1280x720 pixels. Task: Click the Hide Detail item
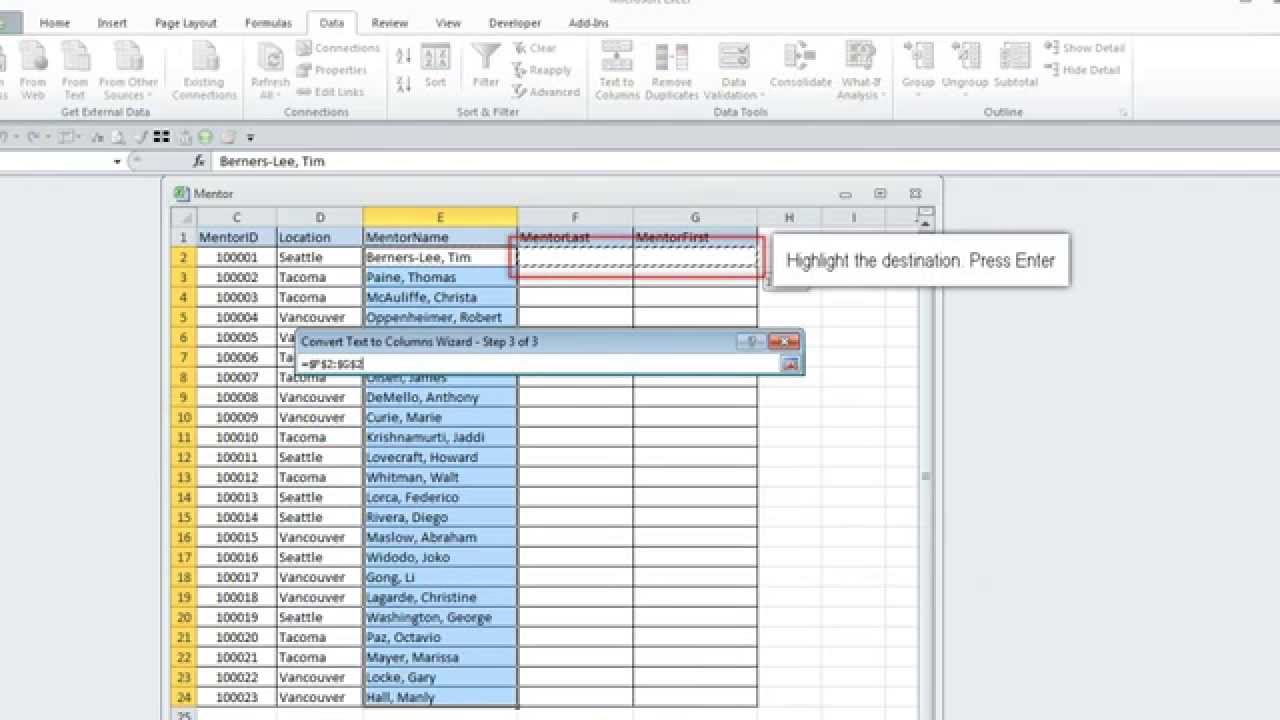click(x=1083, y=70)
